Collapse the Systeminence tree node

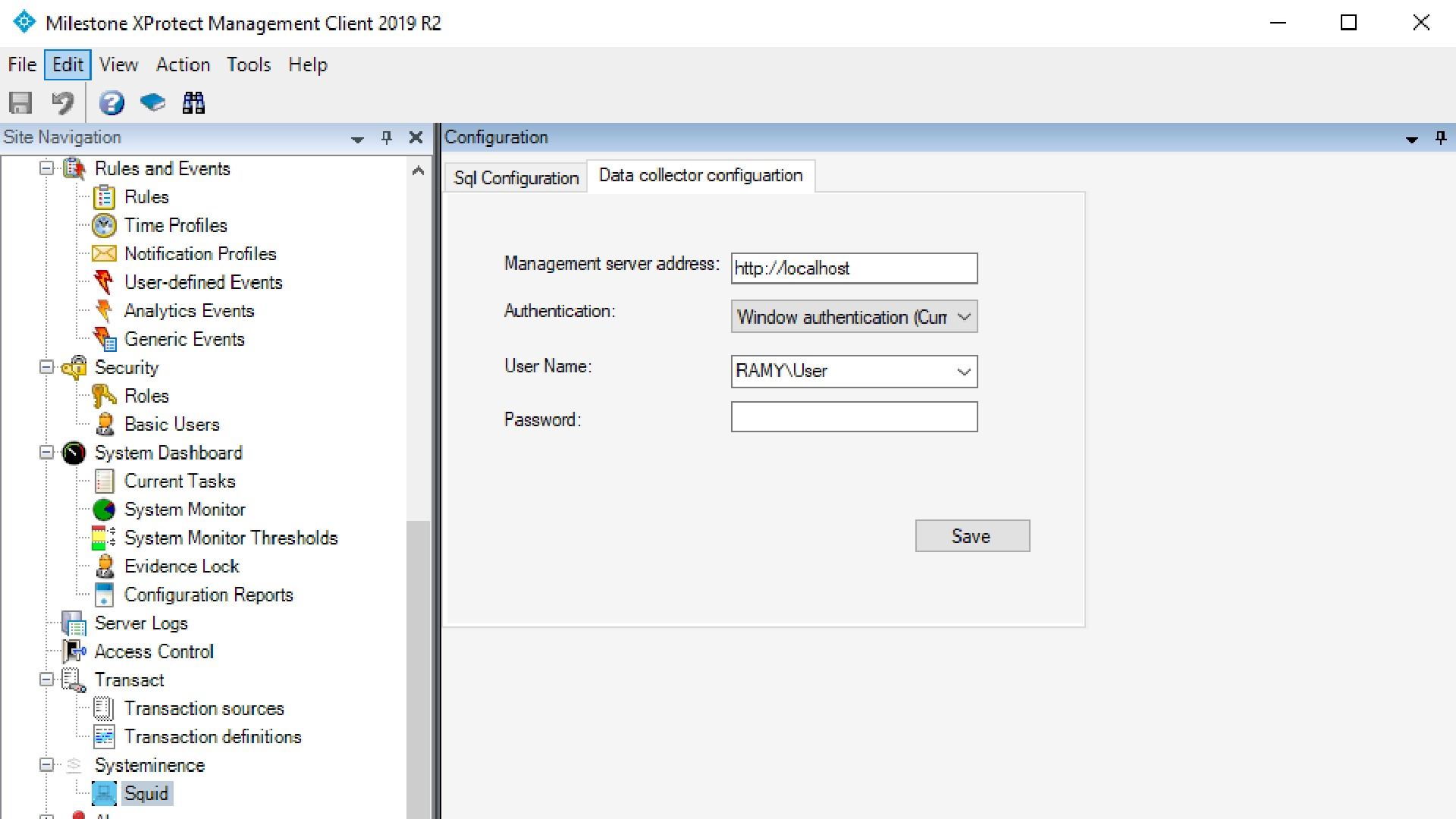point(46,764)
